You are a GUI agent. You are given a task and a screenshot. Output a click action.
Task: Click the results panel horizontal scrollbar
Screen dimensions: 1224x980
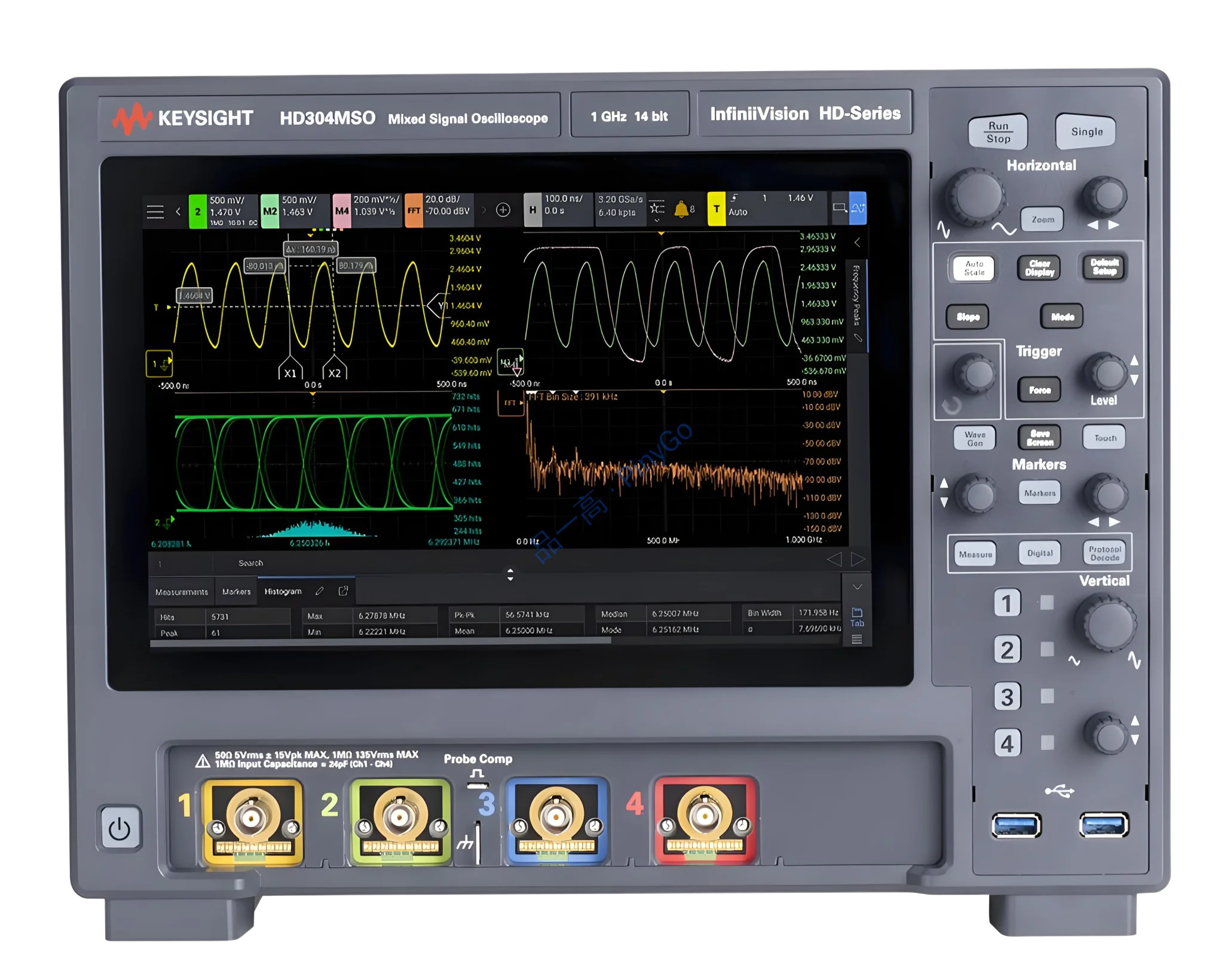[380, 641]
